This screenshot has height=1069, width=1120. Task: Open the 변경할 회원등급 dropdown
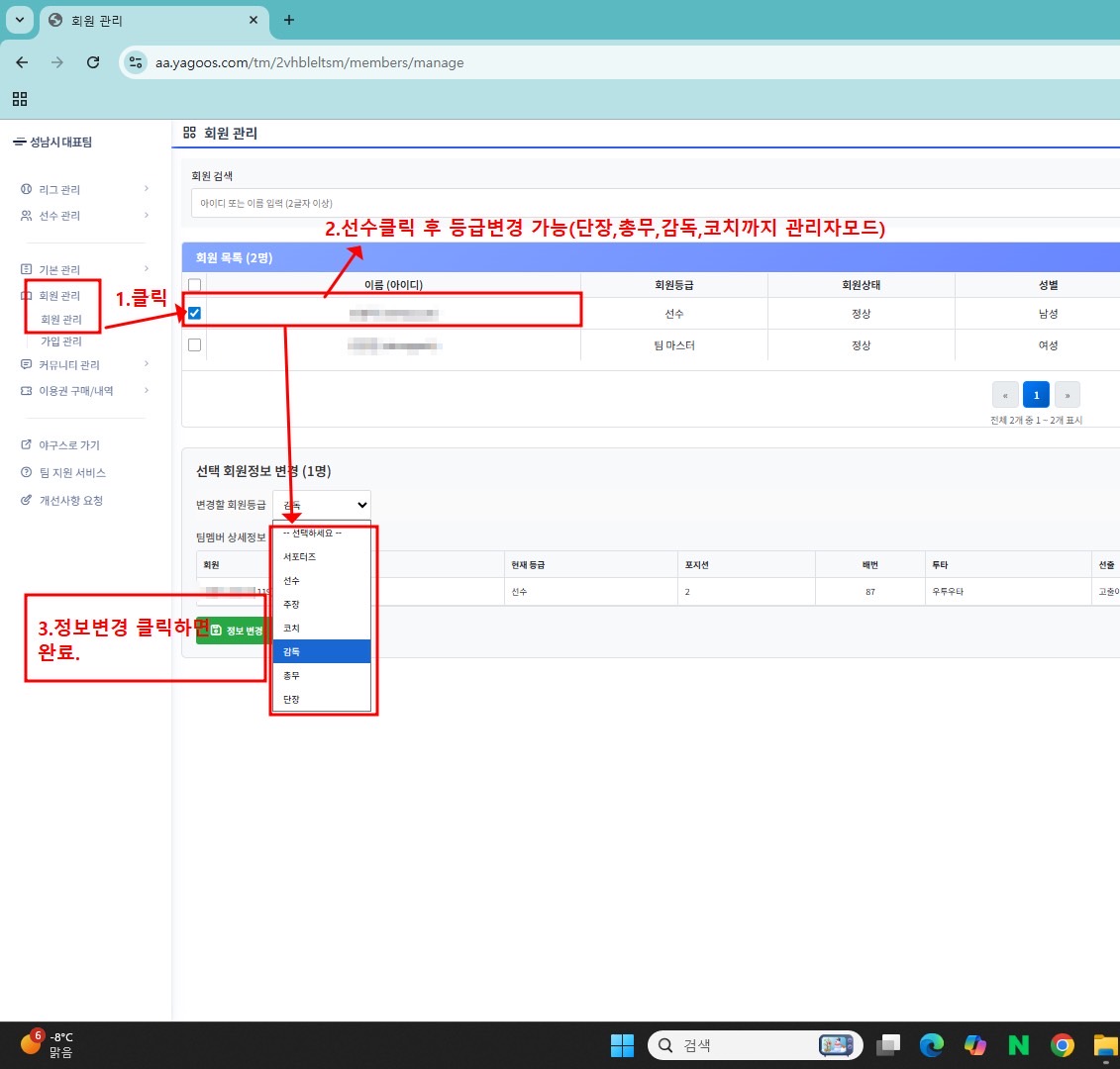point(322,505)
